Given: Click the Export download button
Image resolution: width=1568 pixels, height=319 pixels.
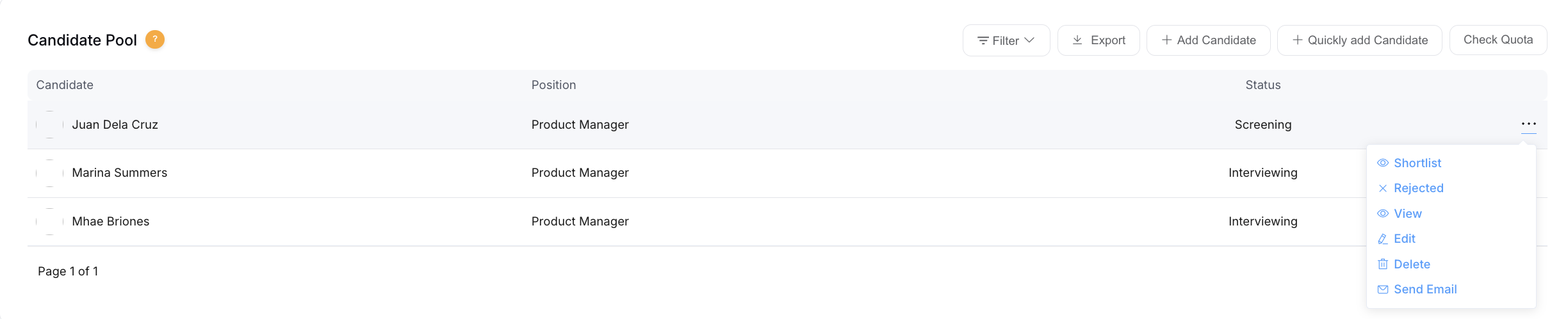Looking at the screenshot, I should tap(1098, 40).
